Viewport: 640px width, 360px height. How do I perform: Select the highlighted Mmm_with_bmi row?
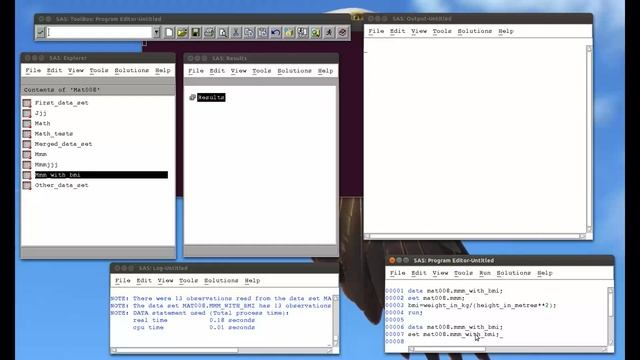(101, 175)
